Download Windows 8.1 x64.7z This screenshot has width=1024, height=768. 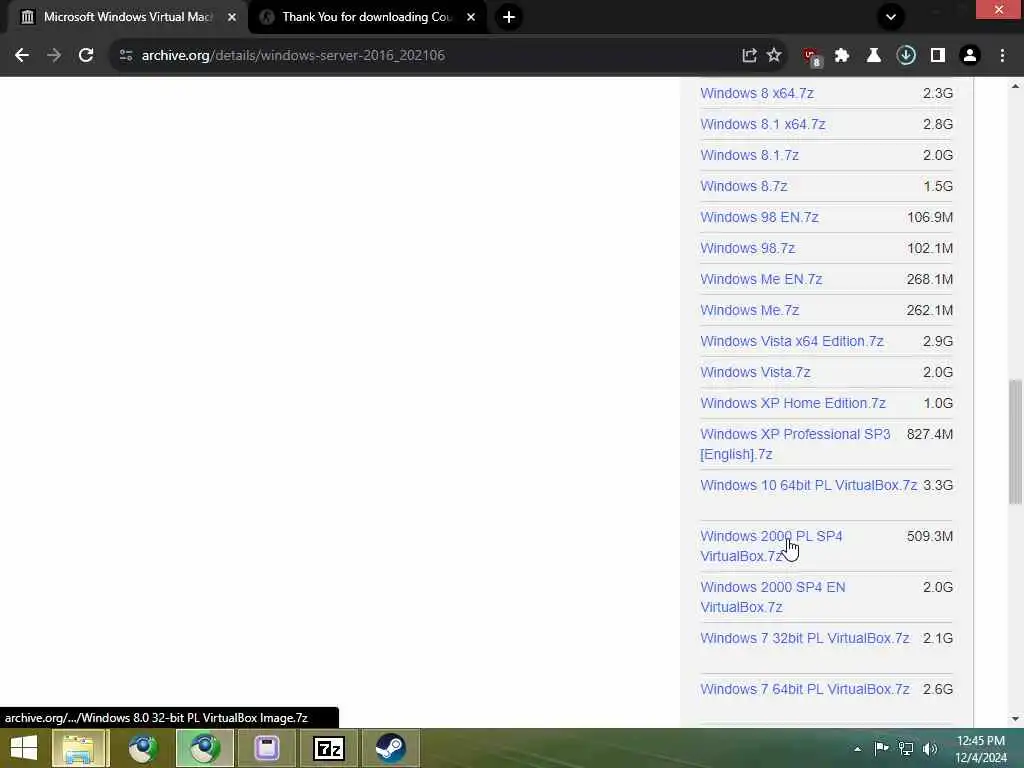click(x=763, y=124)
